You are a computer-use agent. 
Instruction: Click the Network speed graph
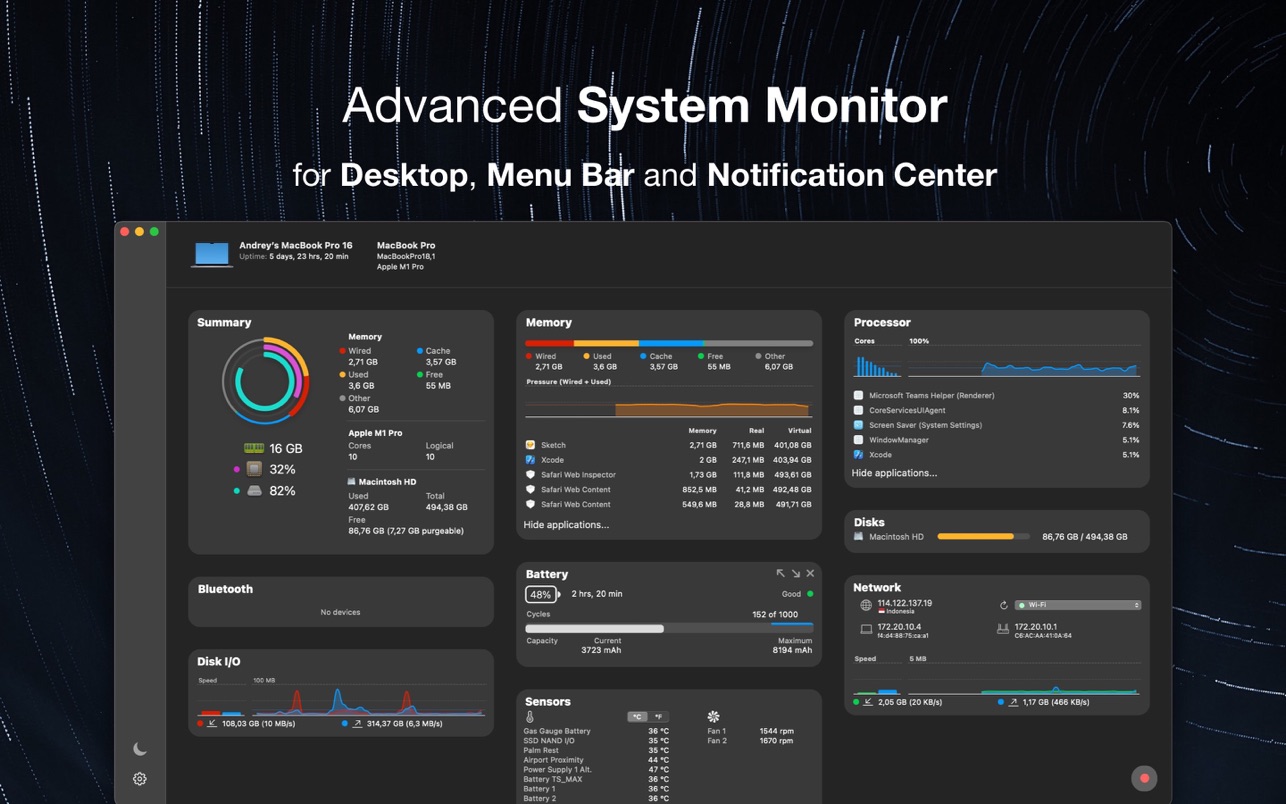pyautogui.click(x=1022, y=681)
